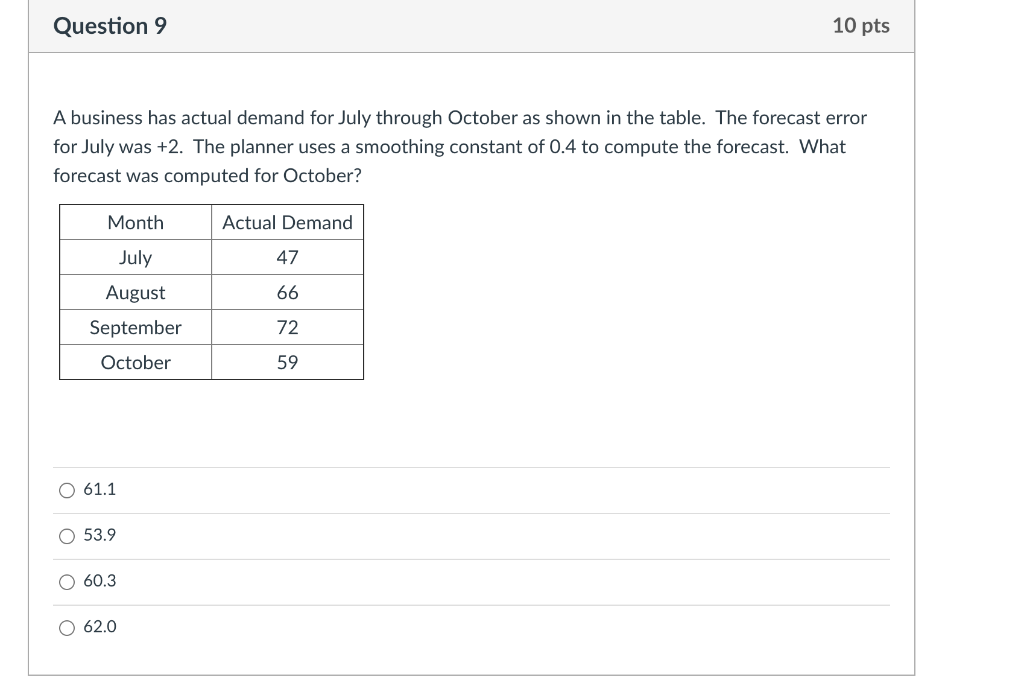1024x683 pixels.
Task: Click the demand value 72
Action: (x=287, y=327)
